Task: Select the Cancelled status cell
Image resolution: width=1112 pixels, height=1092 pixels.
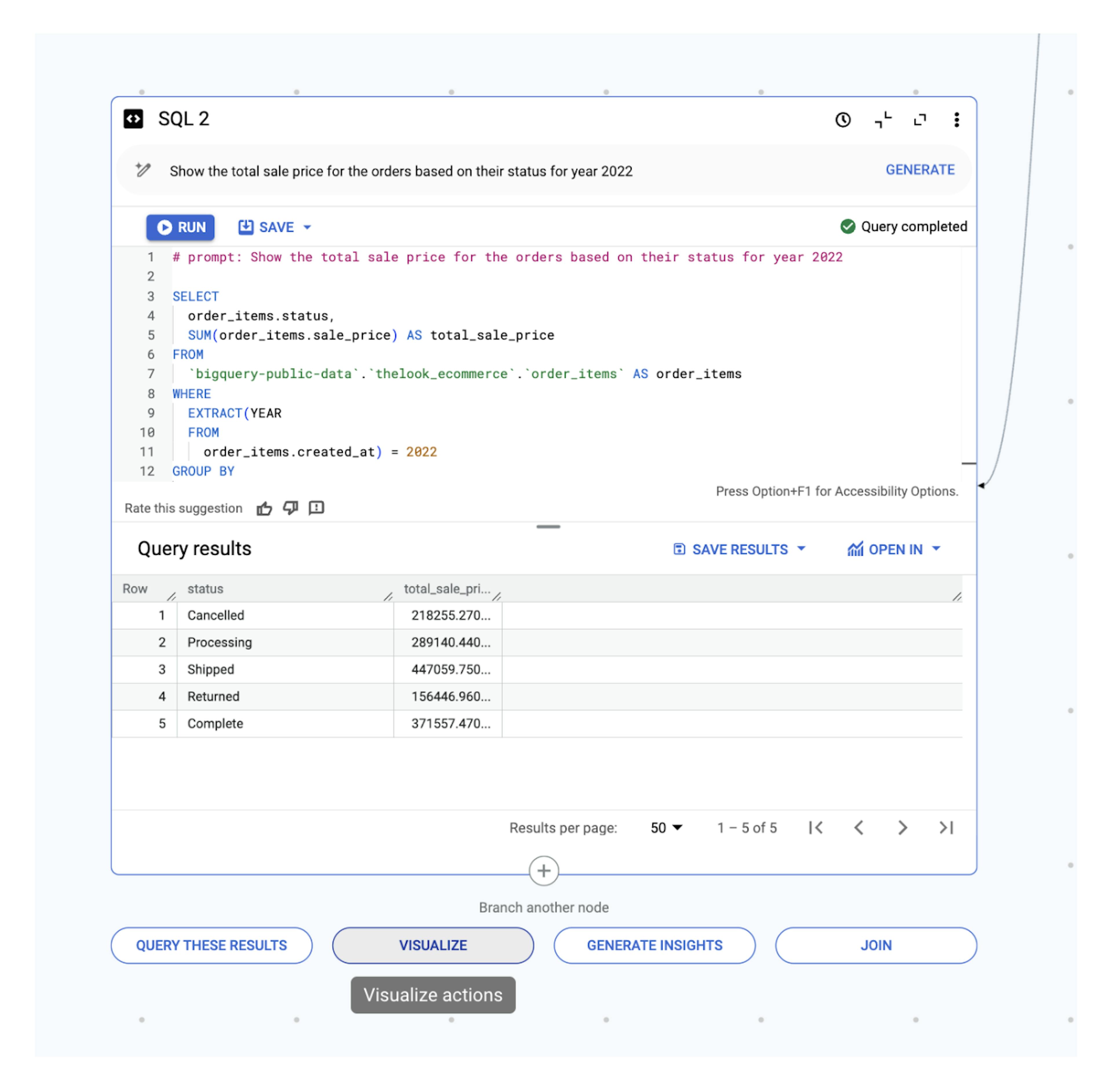Action: click(285, 615)
